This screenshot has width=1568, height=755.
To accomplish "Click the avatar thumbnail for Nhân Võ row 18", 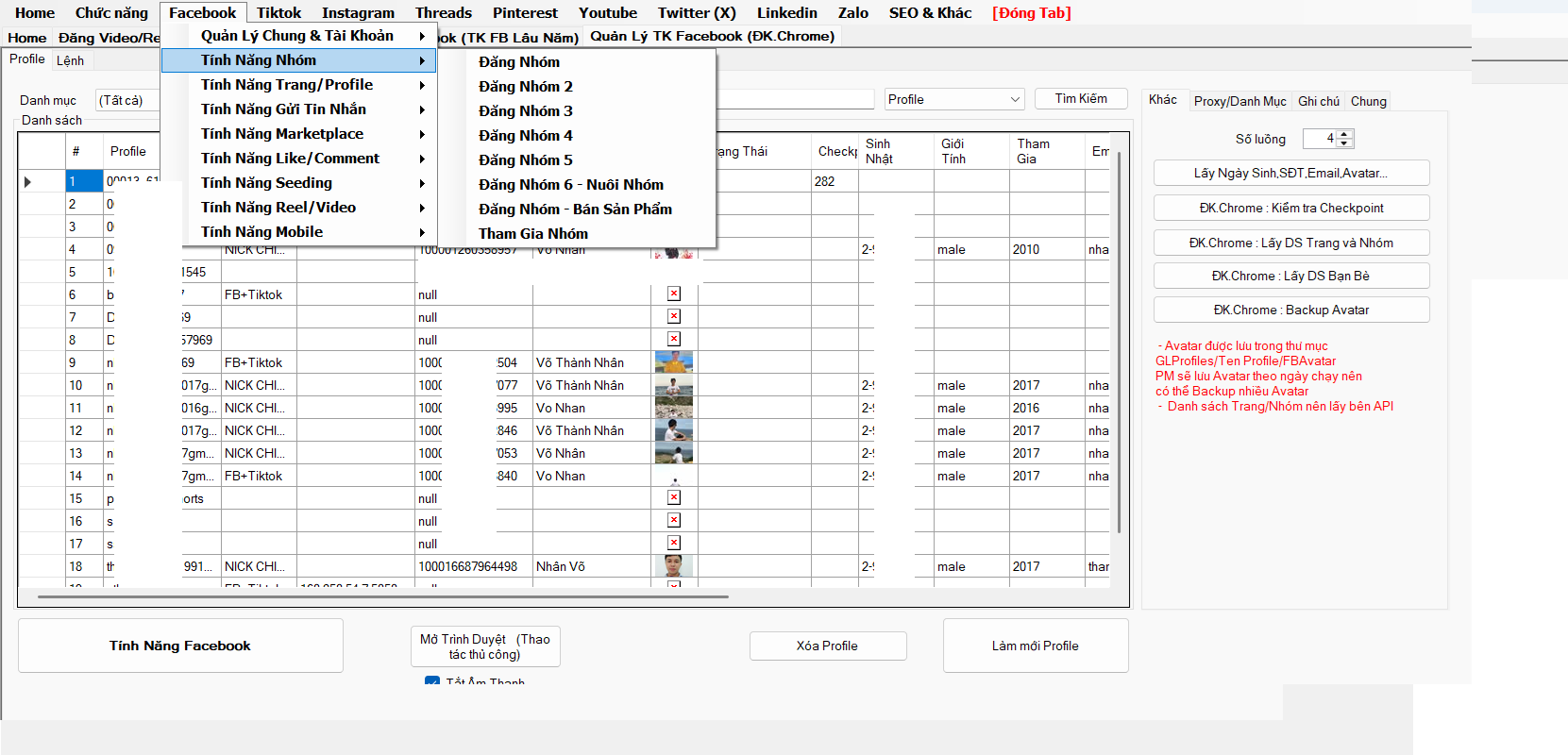I will (x=674, y=566).
